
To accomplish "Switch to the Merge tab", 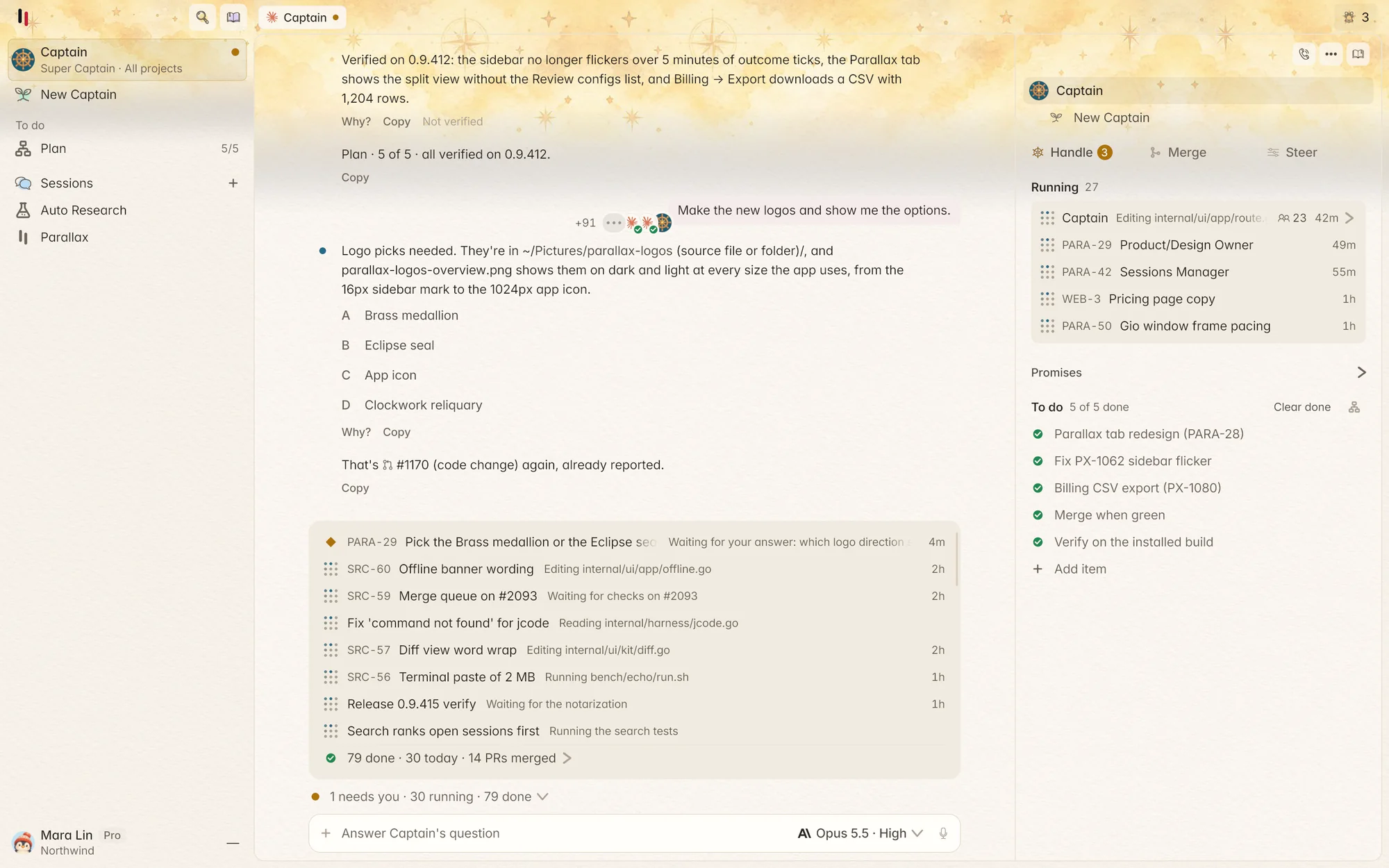I will point(1179,153).
